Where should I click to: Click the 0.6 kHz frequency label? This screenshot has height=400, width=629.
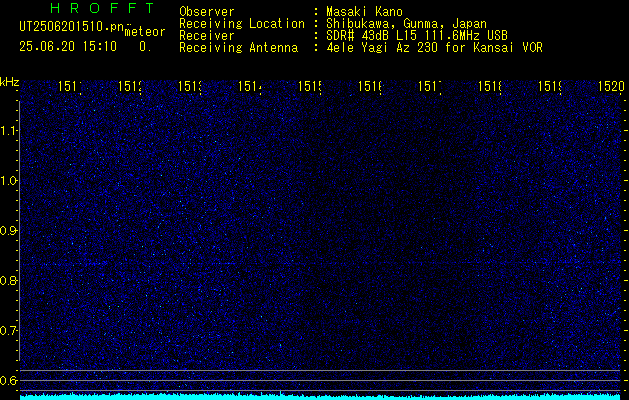click(8, 380)
